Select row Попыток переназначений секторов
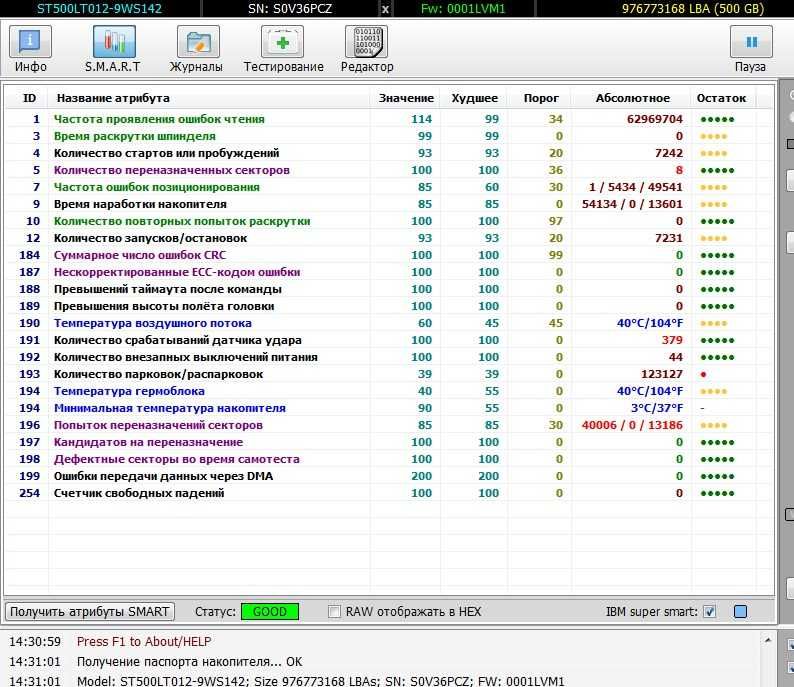794x687 pixels. 390,425
